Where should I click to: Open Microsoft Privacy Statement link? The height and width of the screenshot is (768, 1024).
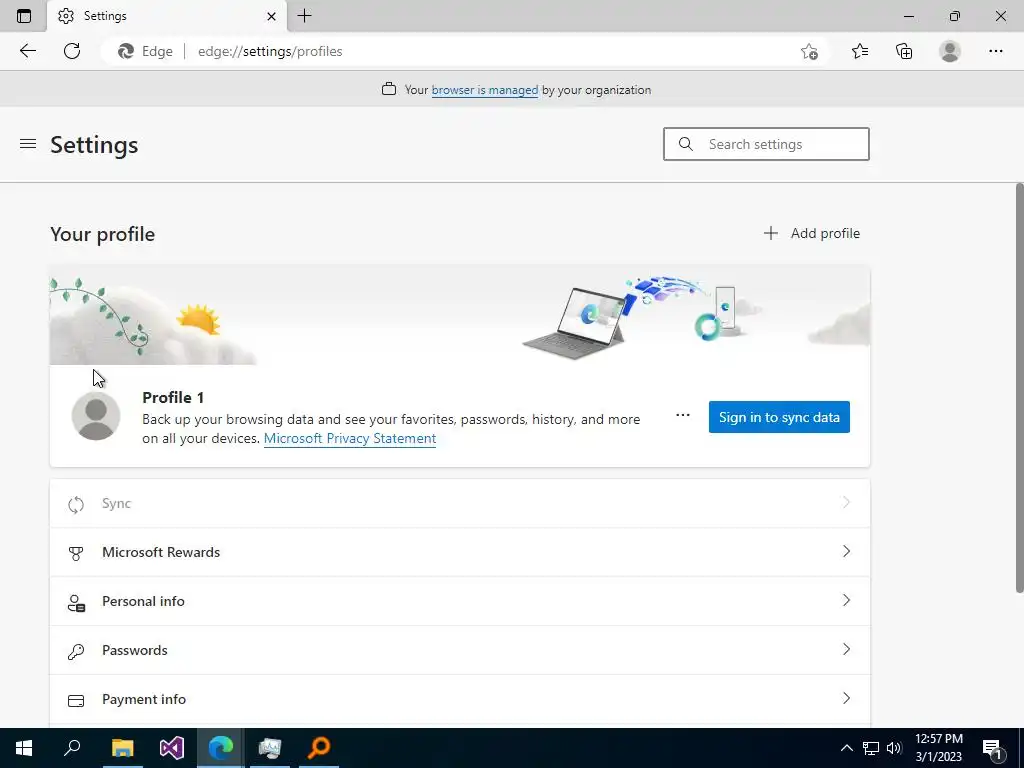(x=349, y=438)
